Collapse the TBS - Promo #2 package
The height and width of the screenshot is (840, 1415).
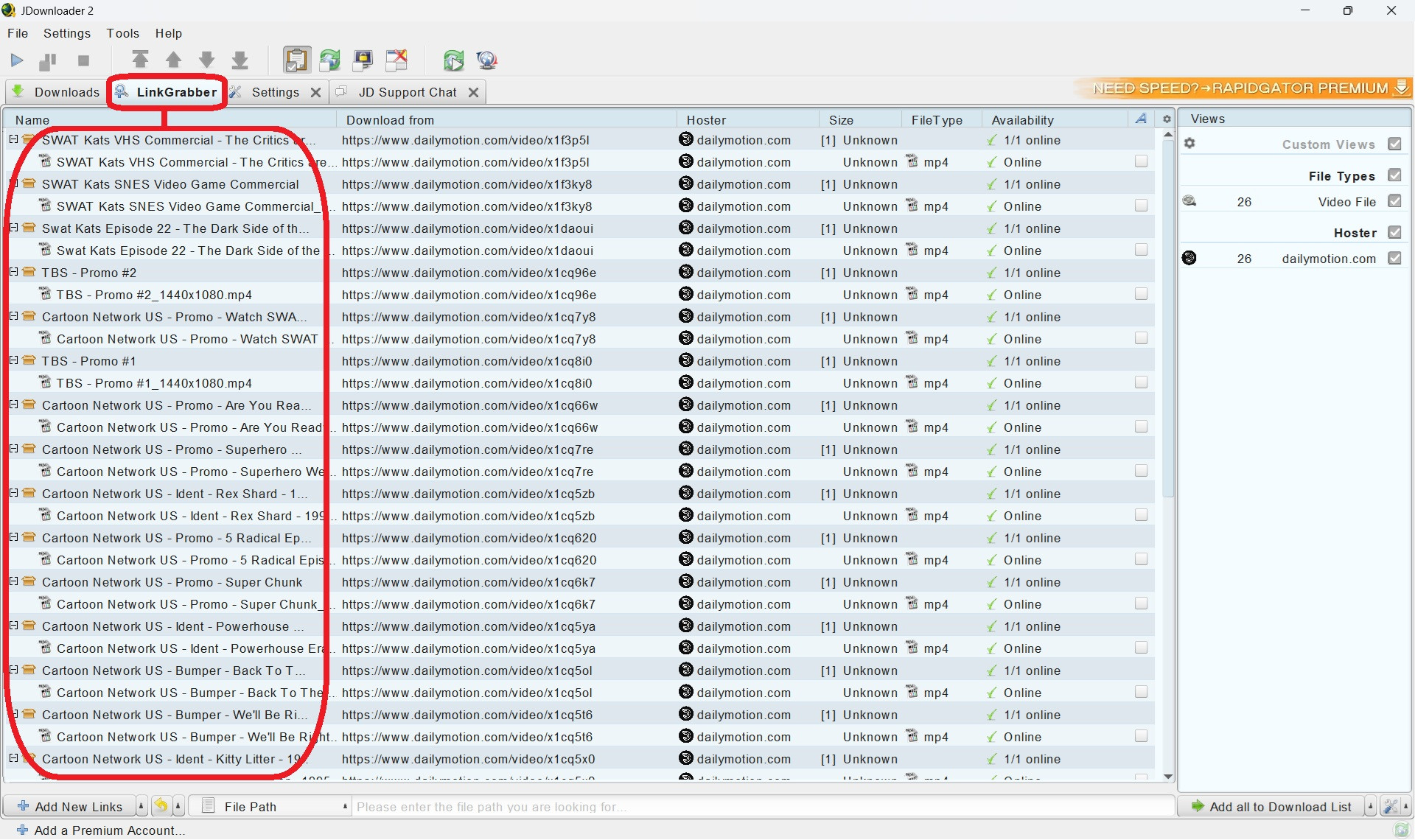[x=13, y=272]
